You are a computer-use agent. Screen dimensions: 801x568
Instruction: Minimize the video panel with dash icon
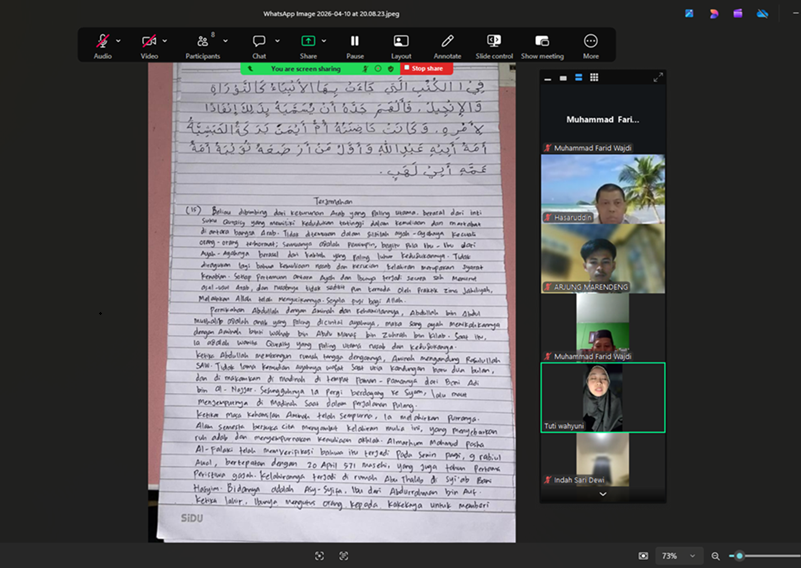point(548,78)
